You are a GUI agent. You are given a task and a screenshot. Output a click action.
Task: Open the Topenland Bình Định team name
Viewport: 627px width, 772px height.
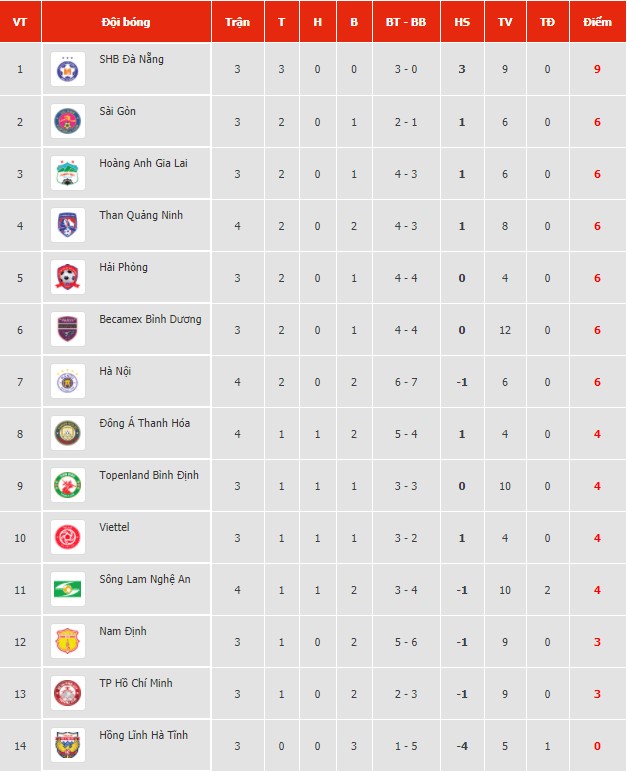point(149,476)
